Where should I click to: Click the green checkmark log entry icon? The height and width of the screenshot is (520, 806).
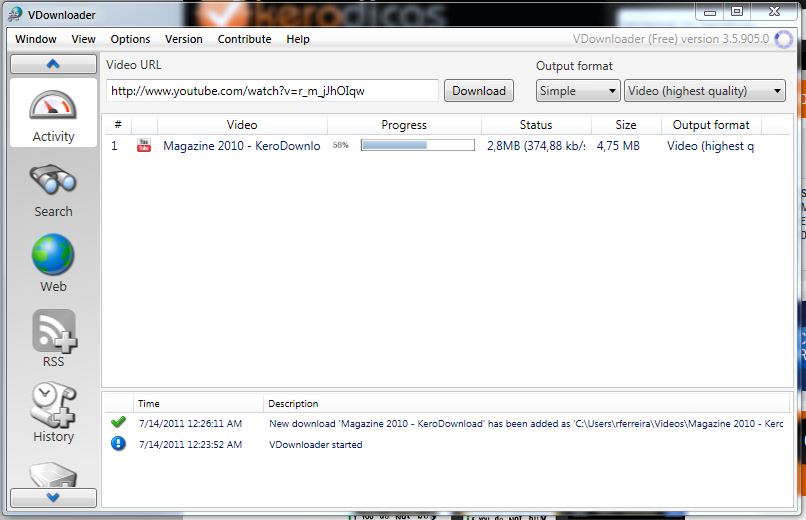(x=118, y=422)
